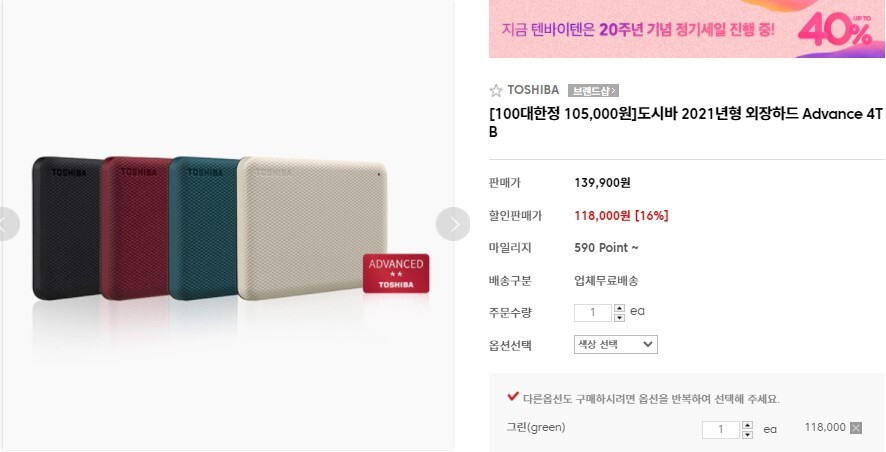Image resolution: width=886 pixels, height=452 pixels.
Task: Click green option quantity input field
Action: 721,429
